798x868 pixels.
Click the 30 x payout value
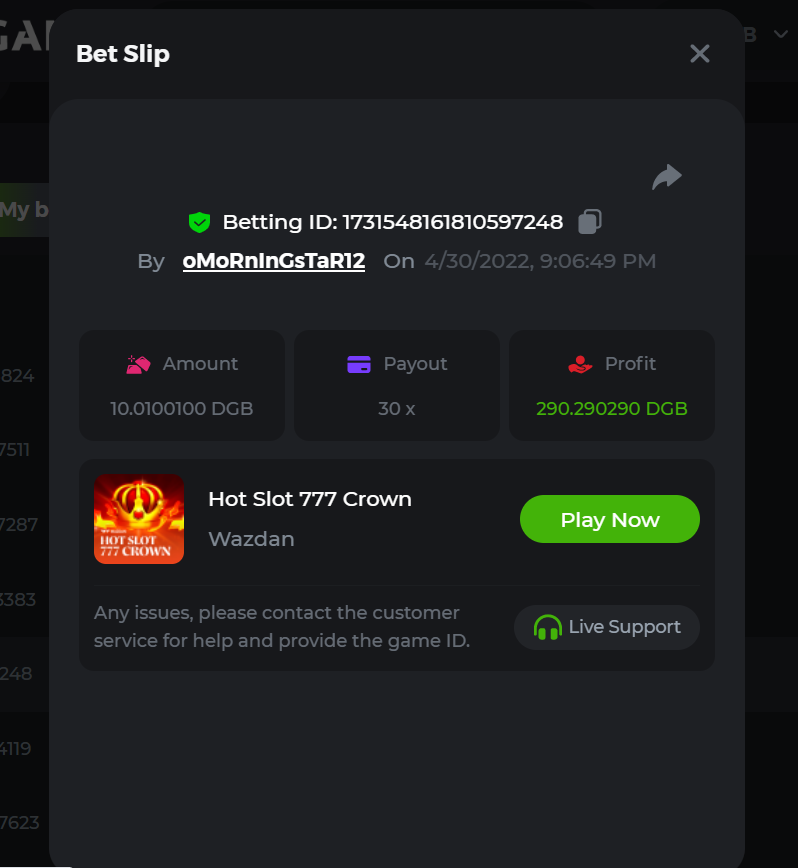(x=396, y=409)
